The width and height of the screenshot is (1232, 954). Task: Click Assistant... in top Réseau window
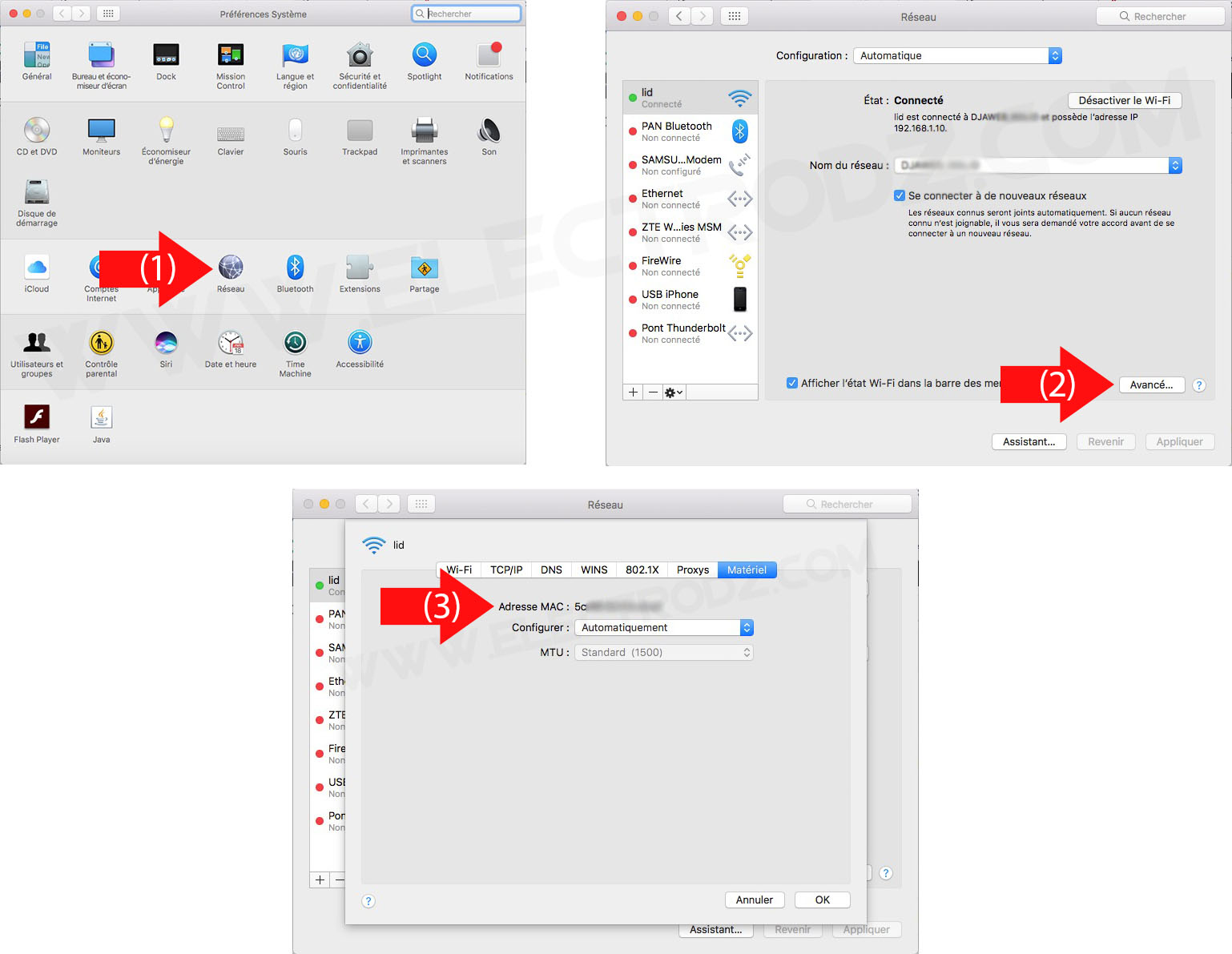[1029, 441]
